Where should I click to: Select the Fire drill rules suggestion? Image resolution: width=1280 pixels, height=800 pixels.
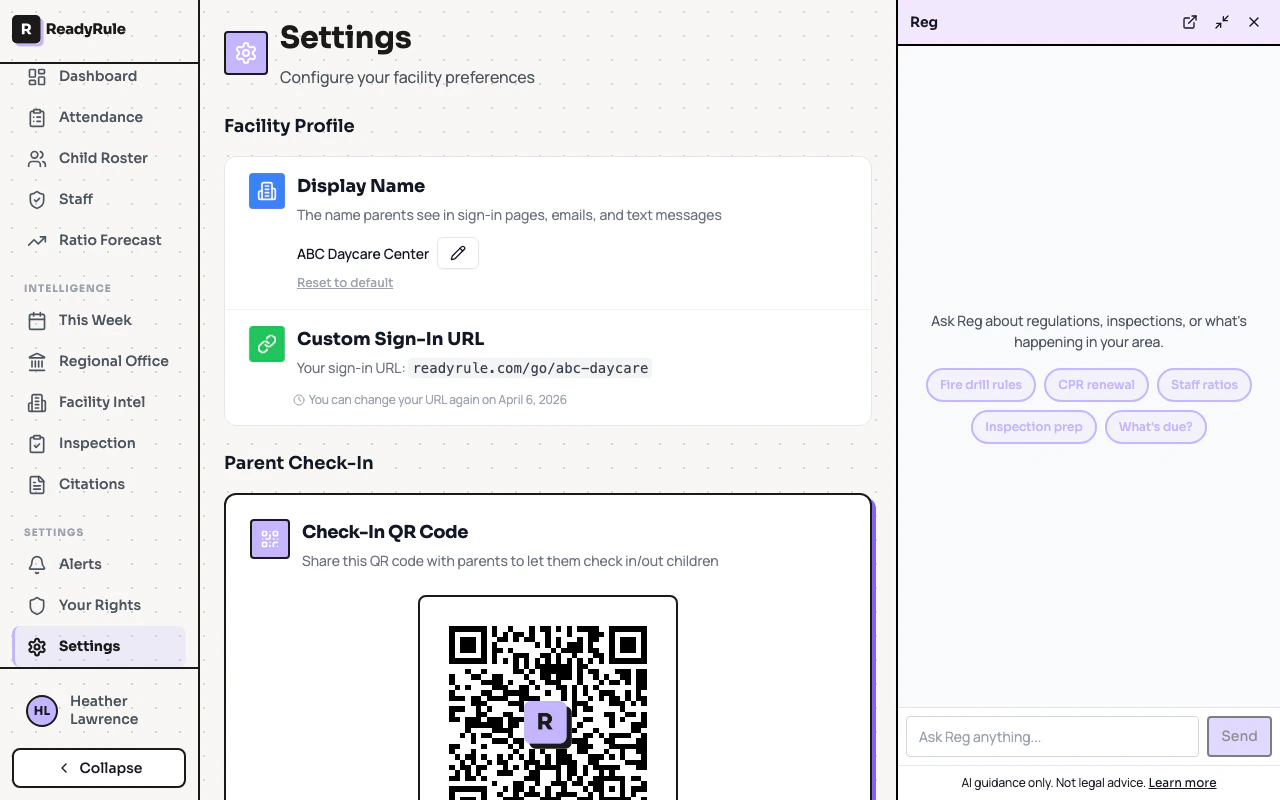pos(981,385)
